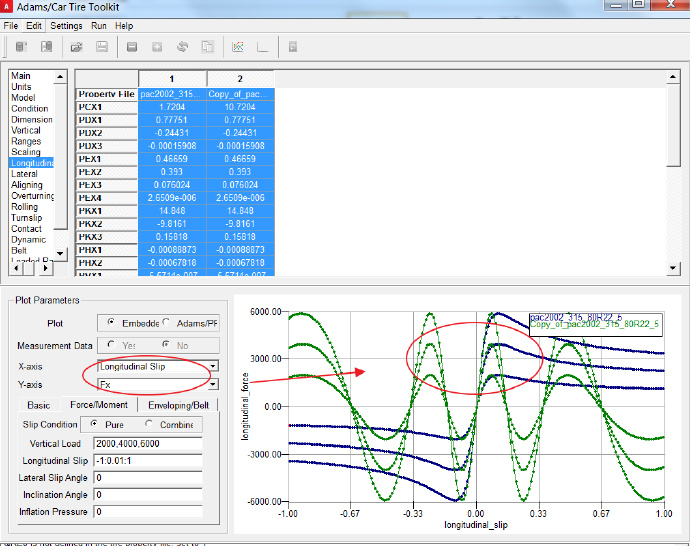Click the Inclination Angle input field

click(147, 495)
